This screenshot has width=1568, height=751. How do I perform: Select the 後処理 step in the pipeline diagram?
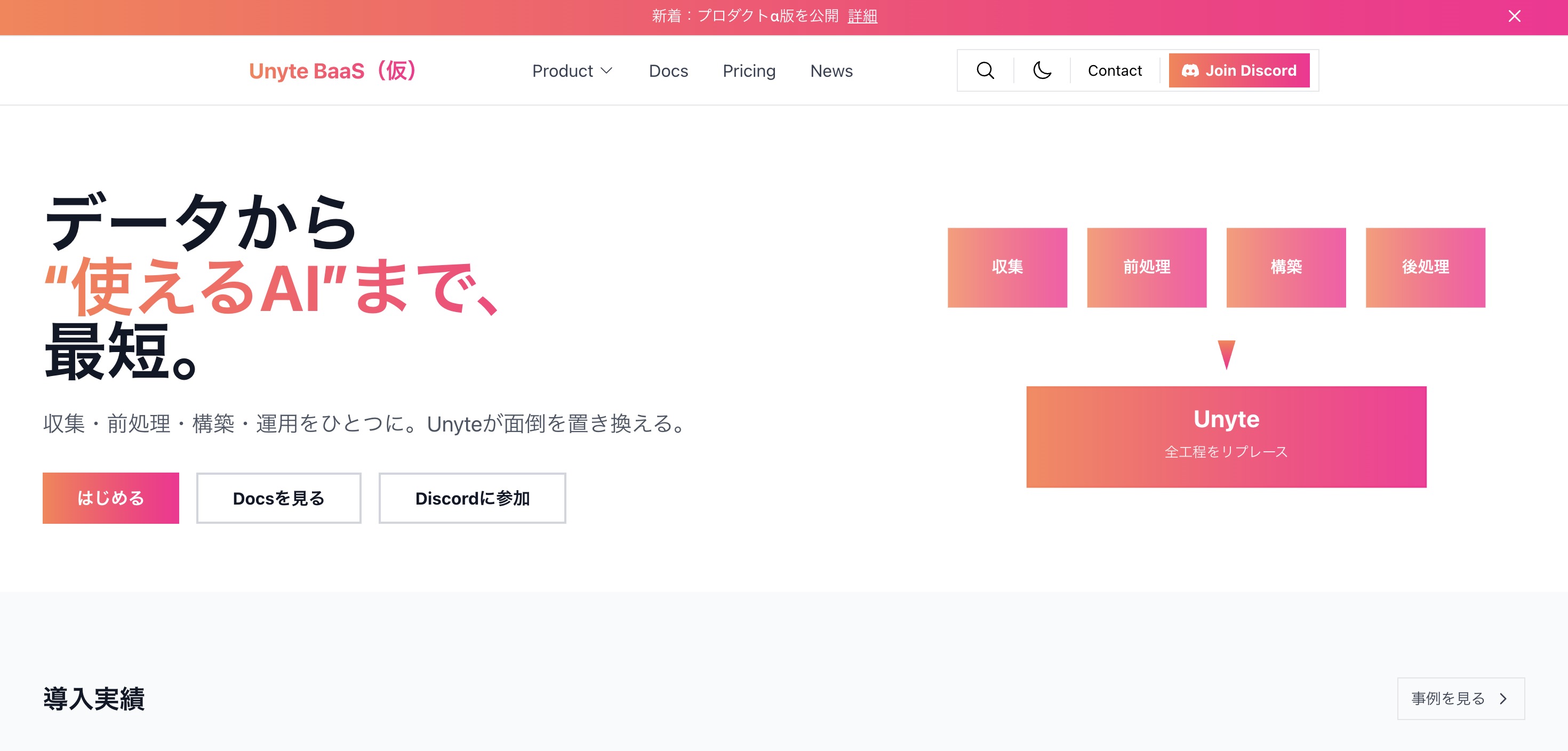[x=1425, y=267]
